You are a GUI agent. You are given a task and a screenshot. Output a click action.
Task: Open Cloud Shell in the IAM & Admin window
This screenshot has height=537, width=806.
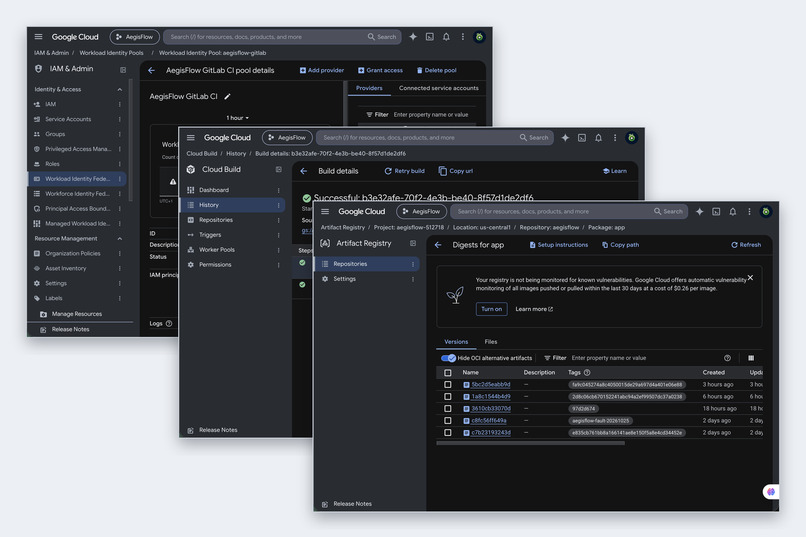[x=430, y=36]
